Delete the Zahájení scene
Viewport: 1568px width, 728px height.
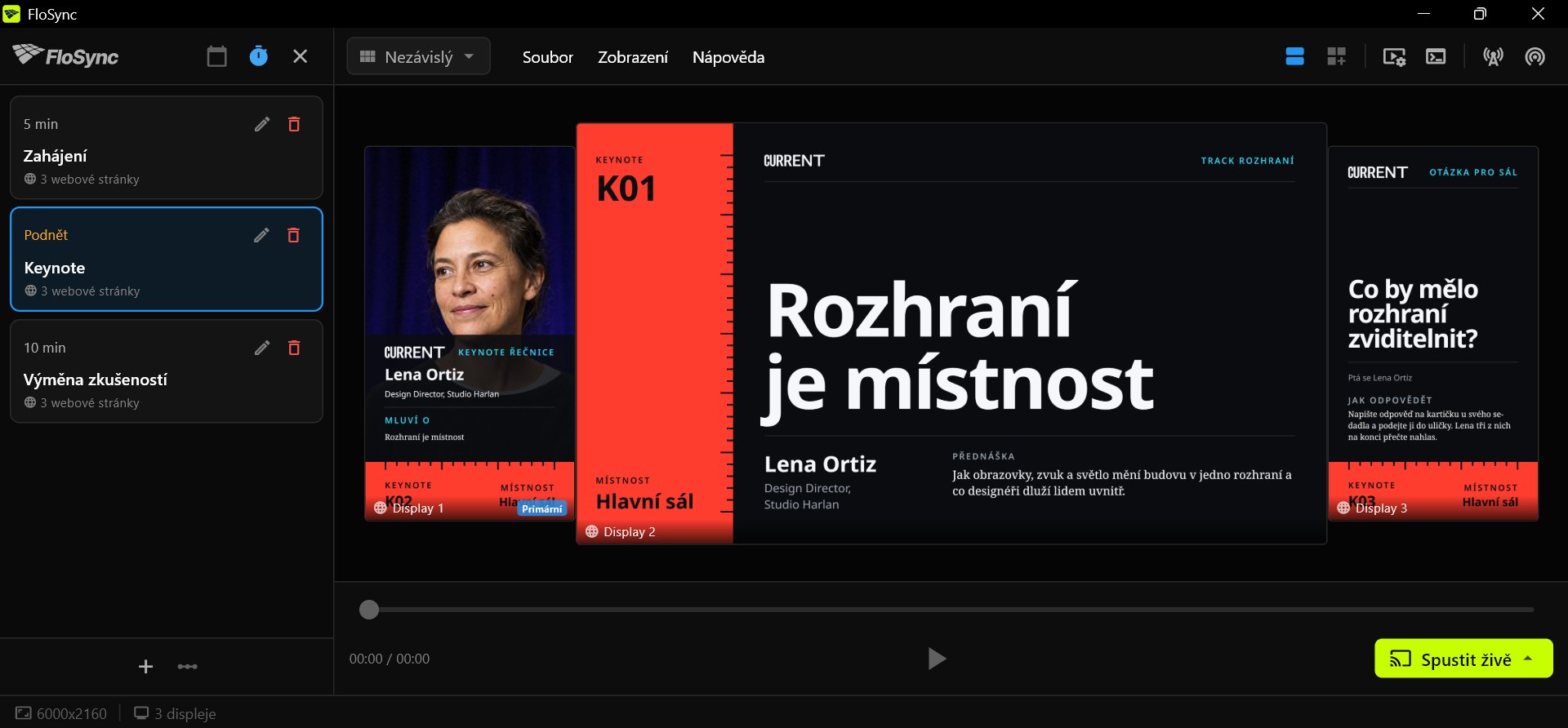(x=294, y=124)
